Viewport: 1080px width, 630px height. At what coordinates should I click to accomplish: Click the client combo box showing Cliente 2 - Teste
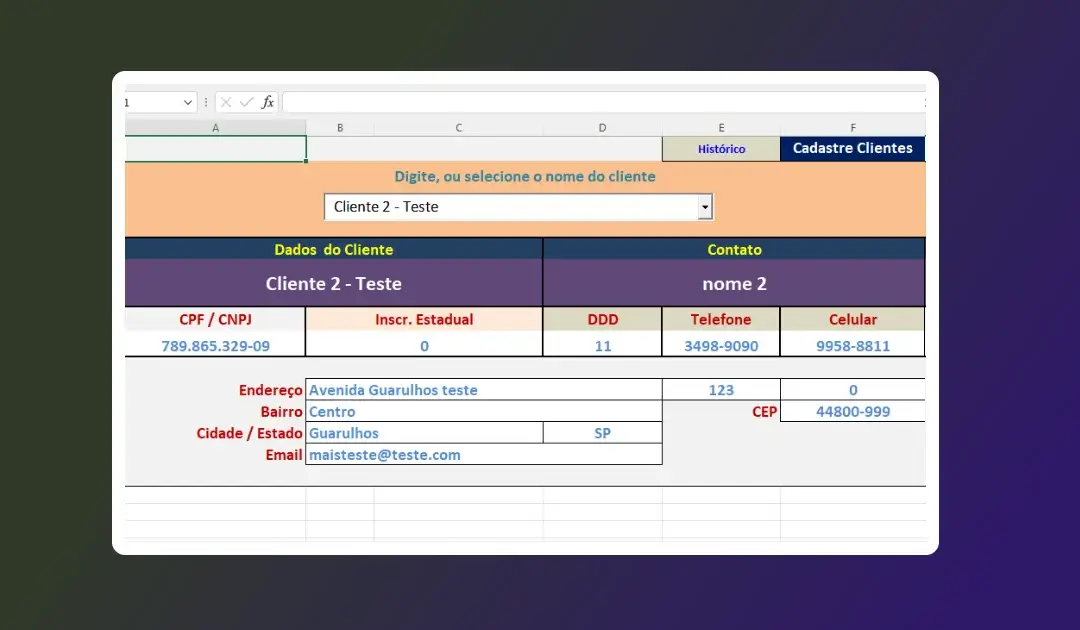point(510,207)
